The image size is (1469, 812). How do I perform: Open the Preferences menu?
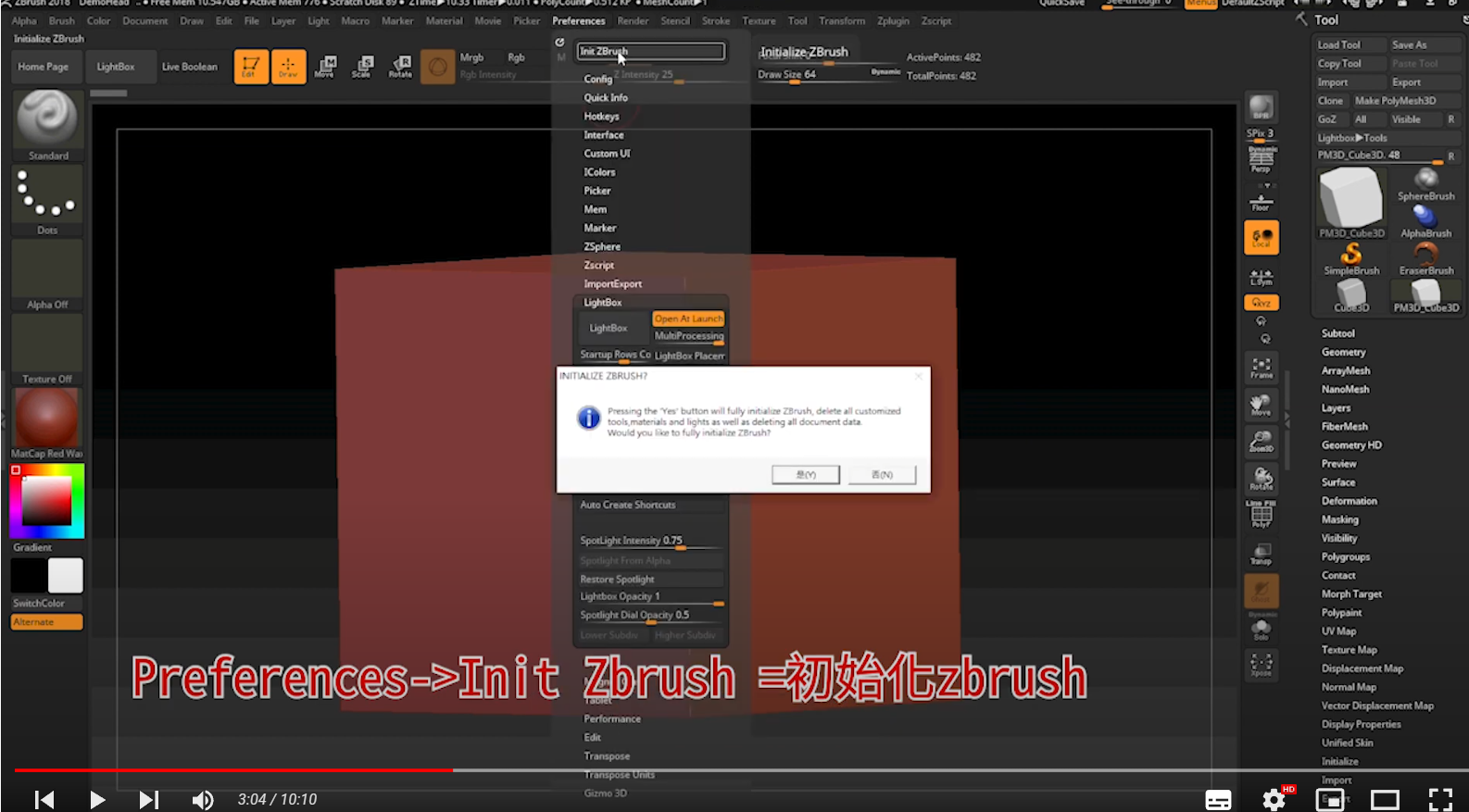coord(578,20)
